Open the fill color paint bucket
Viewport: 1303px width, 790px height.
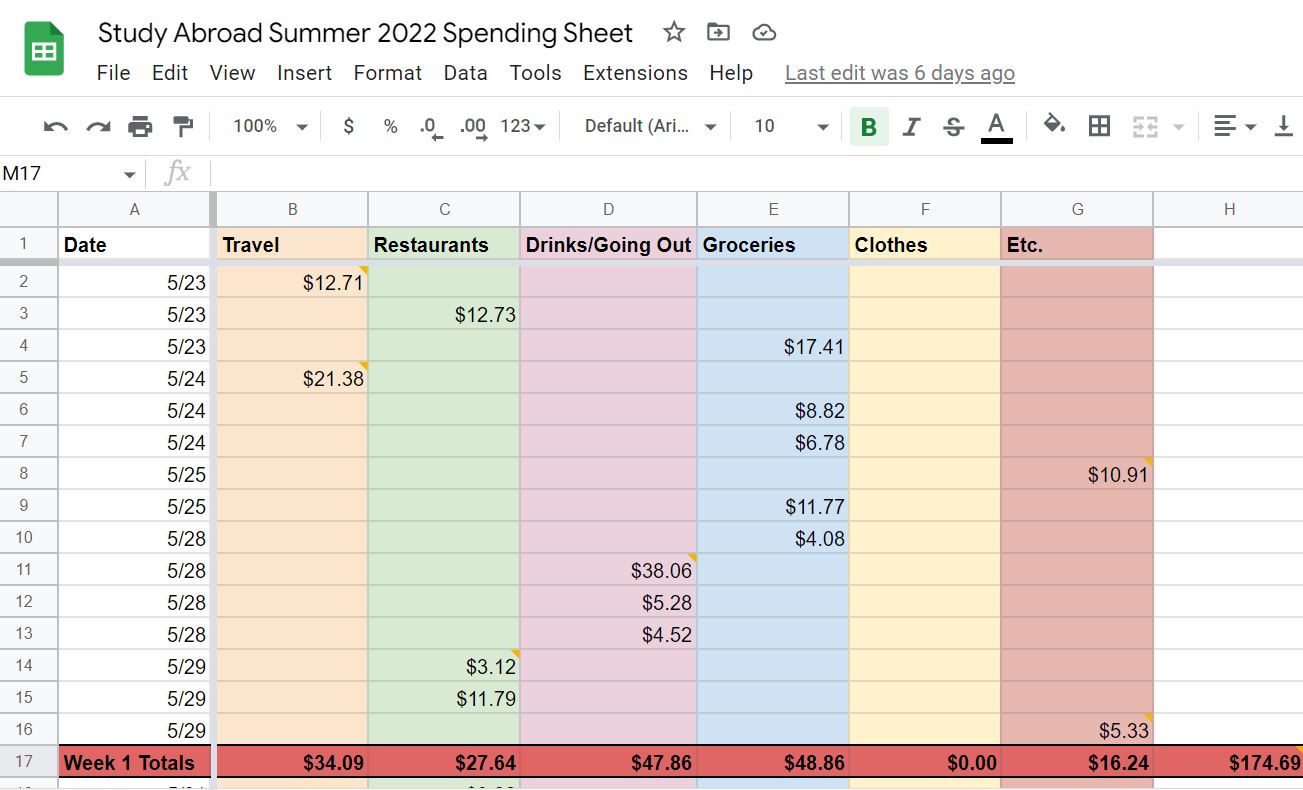(x=1054, y=126)
